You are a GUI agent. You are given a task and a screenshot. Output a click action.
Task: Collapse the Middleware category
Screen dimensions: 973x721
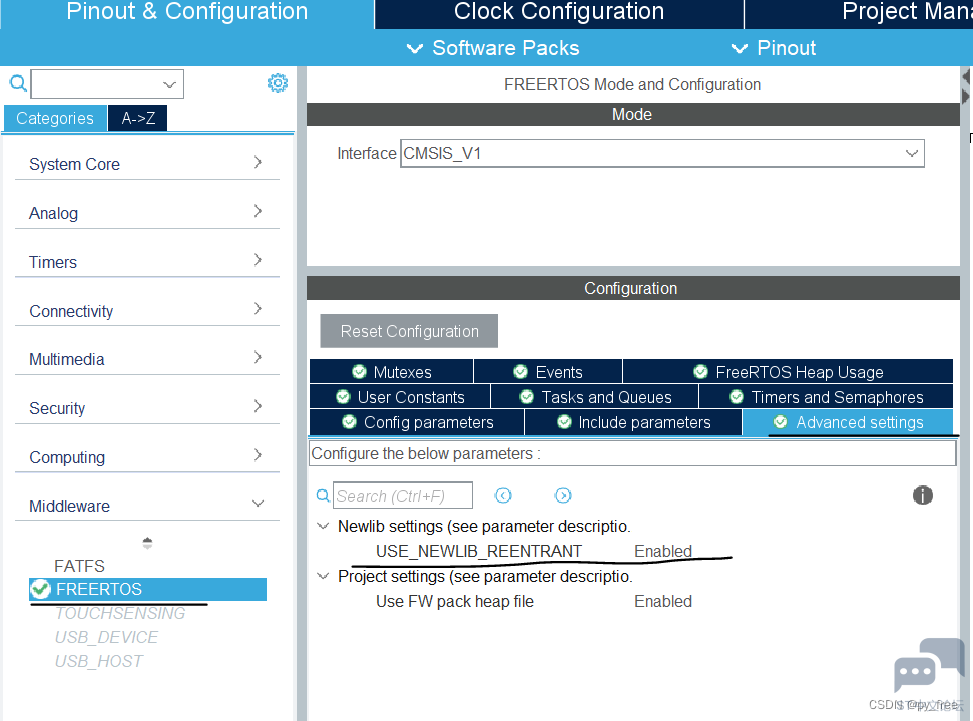147,506
